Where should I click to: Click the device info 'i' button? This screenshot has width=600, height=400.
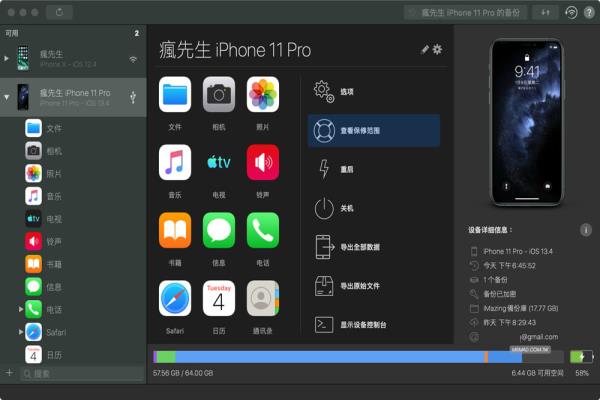[585, 230]
